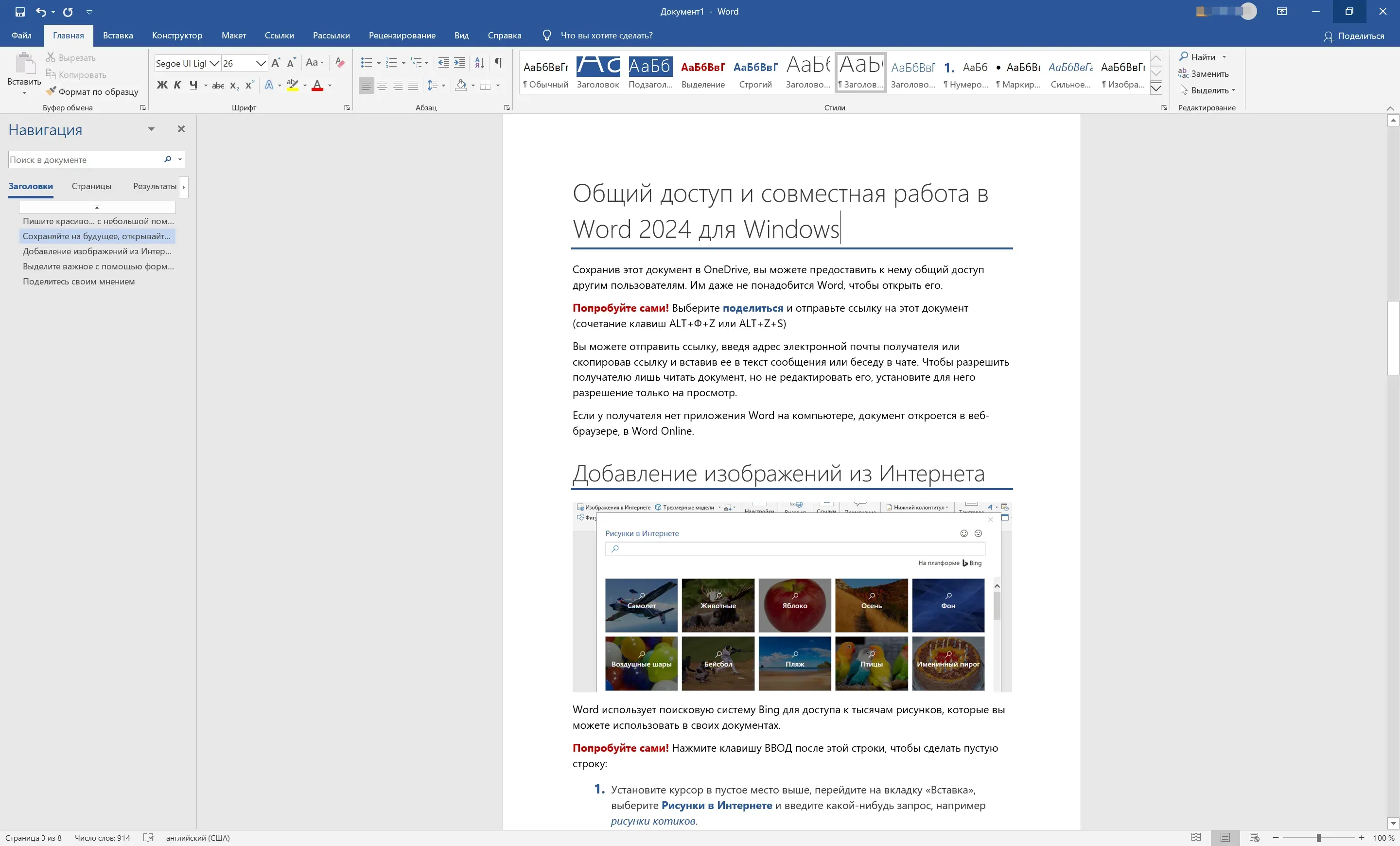
Task: Click the bulleted list icon
Action: click(367, 63)
